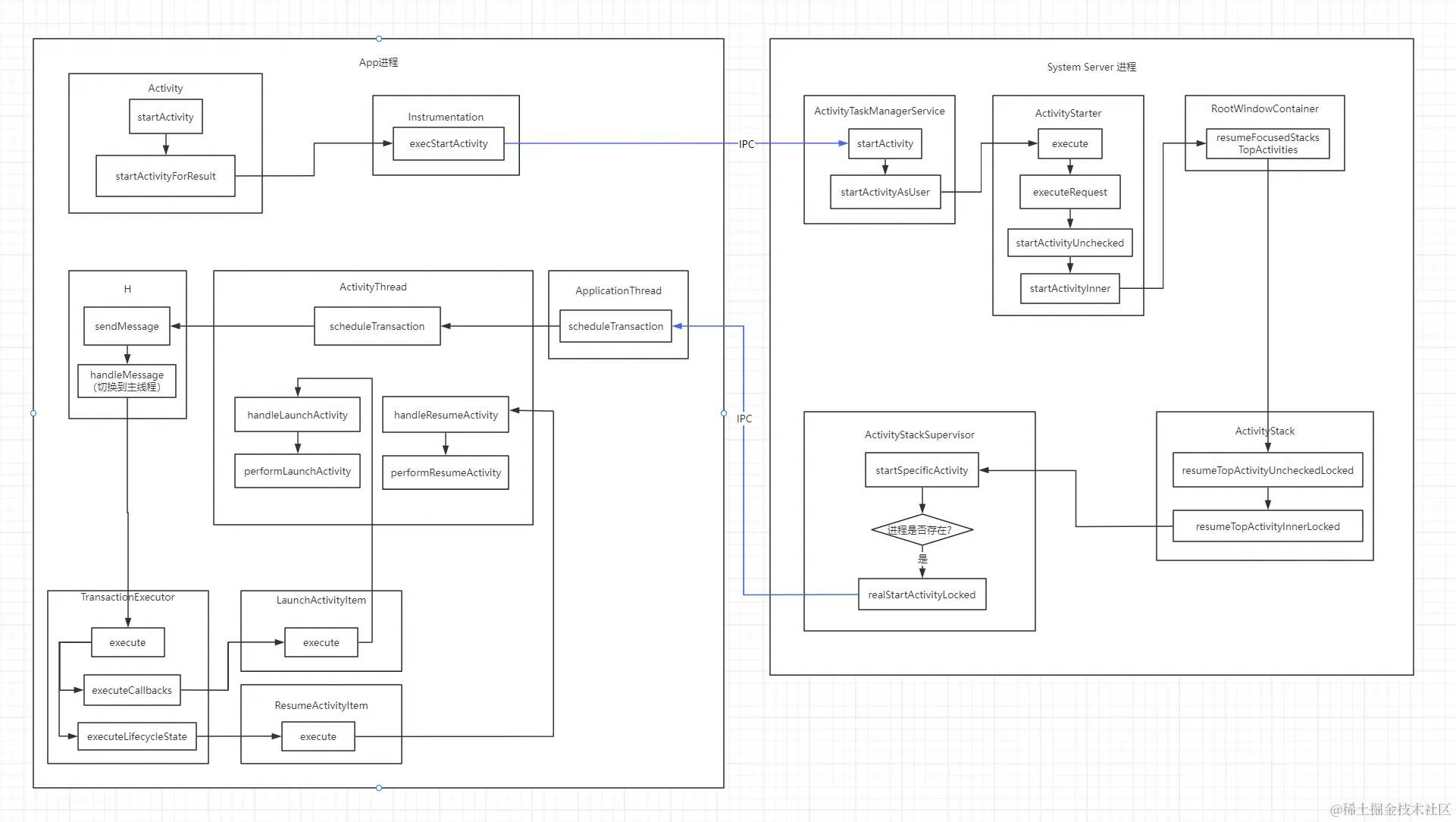1456x822 pixels.
Task: Click scheduleTransaction inside ApplicationThread
Action: [x=615, y=326]
